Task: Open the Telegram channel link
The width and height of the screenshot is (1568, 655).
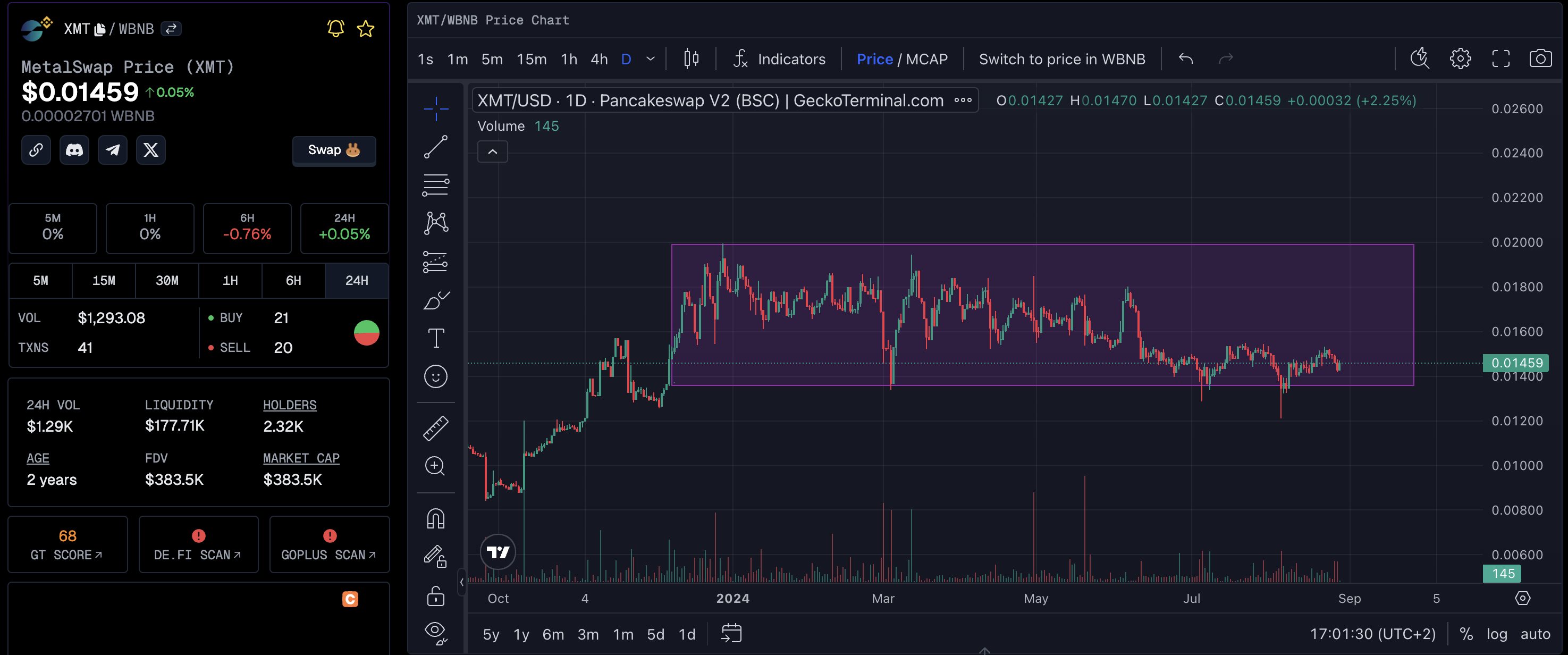Action: 113,150
